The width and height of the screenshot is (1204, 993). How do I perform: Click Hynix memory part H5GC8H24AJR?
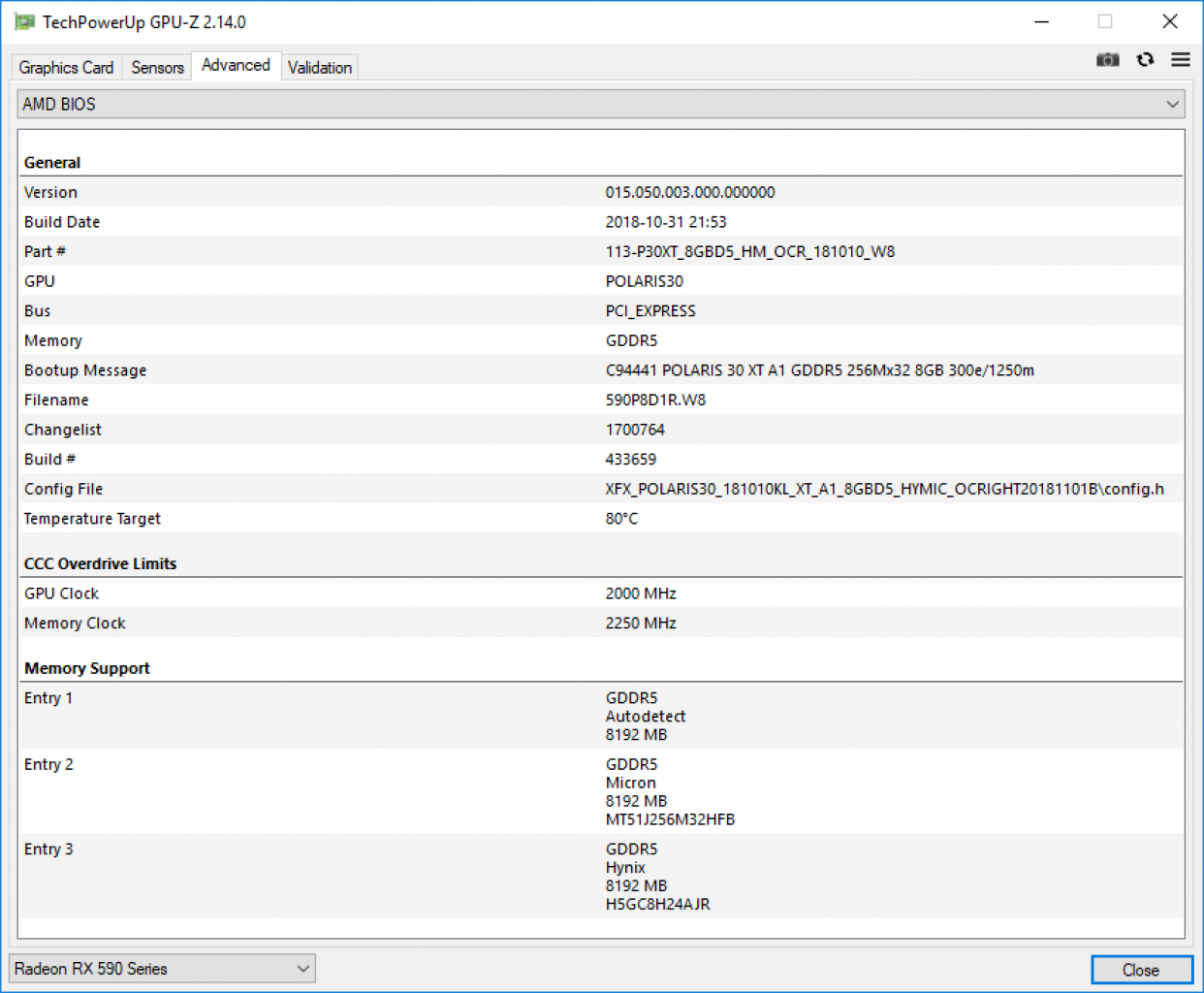[658, 904]
